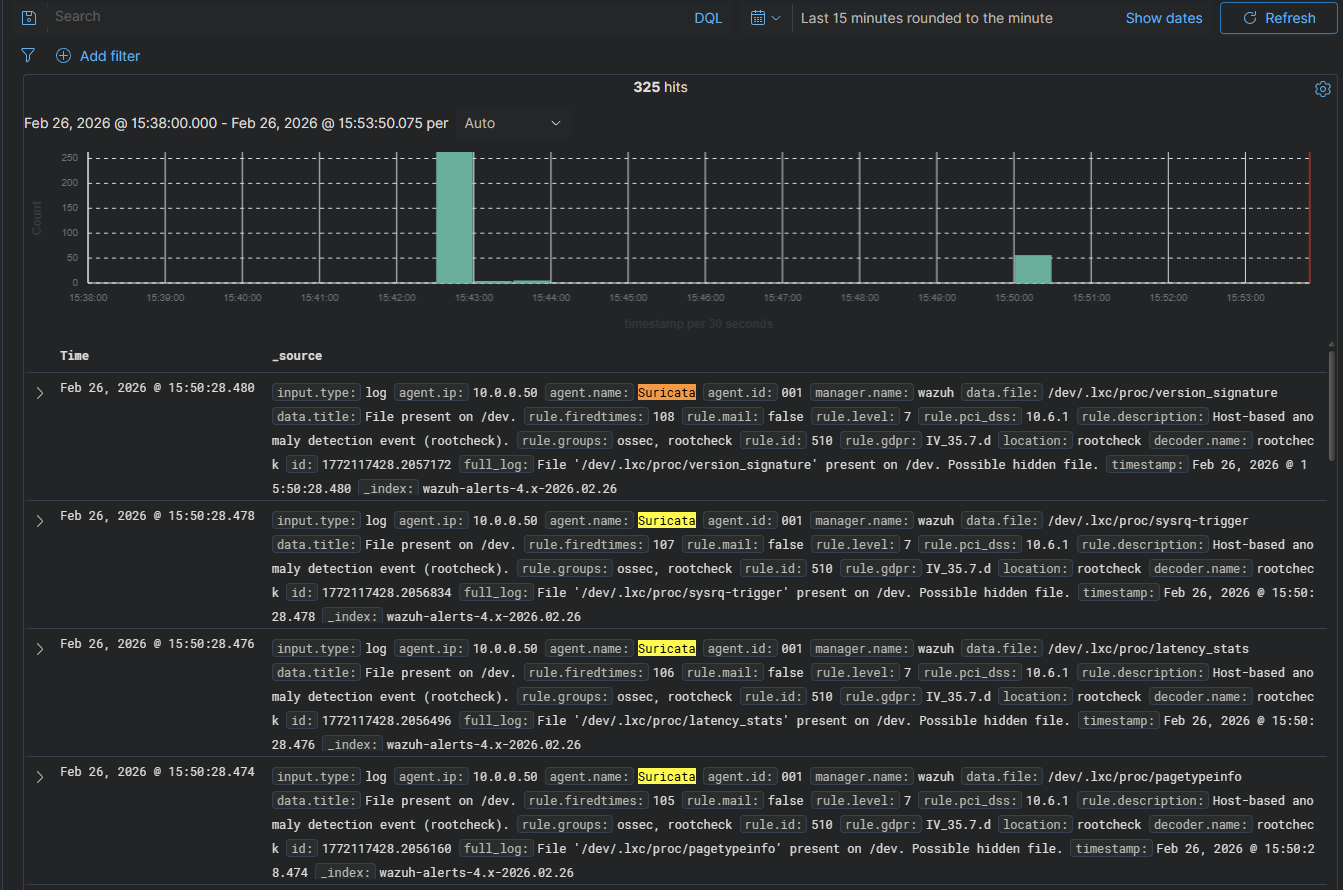Click the saved query disk icon
This screenshot has width=1343, height=890.
[x=29, y=18]
